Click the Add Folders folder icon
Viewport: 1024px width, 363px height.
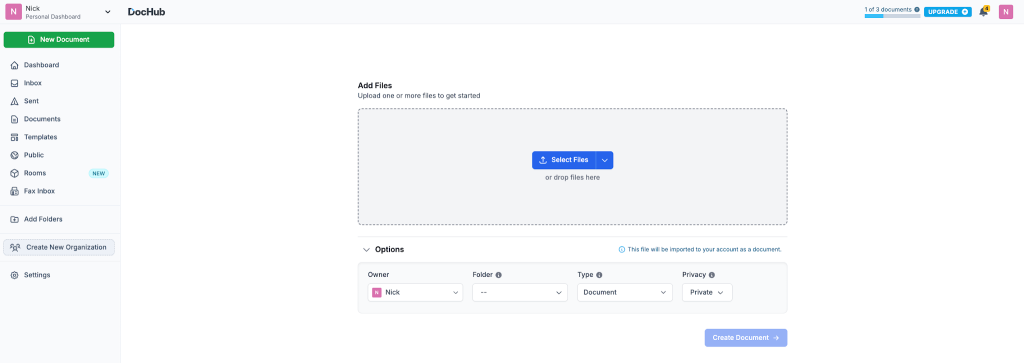14,219
